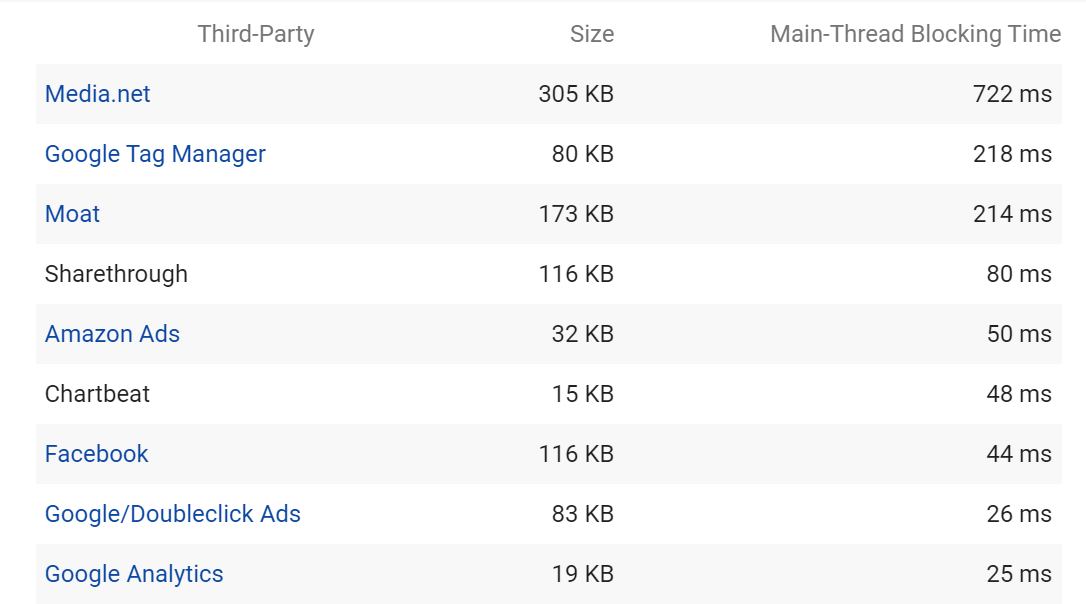Select the Third-Party column header
The width and height of the screenshot is (1086, 604).
(256, 34)
